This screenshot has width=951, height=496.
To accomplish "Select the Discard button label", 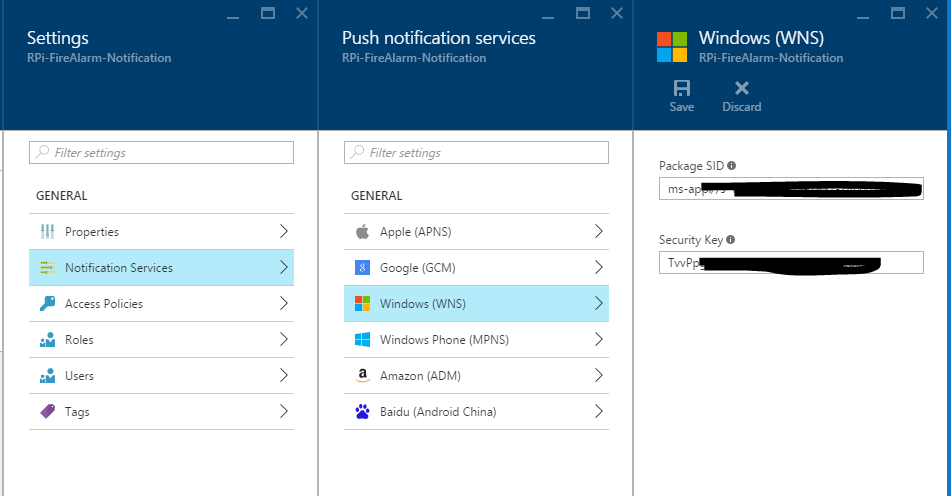I will [741, 107].
